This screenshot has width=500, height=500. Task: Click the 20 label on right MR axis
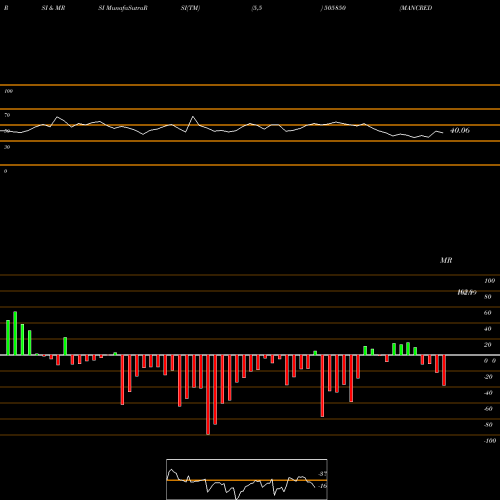coord(488,345)
